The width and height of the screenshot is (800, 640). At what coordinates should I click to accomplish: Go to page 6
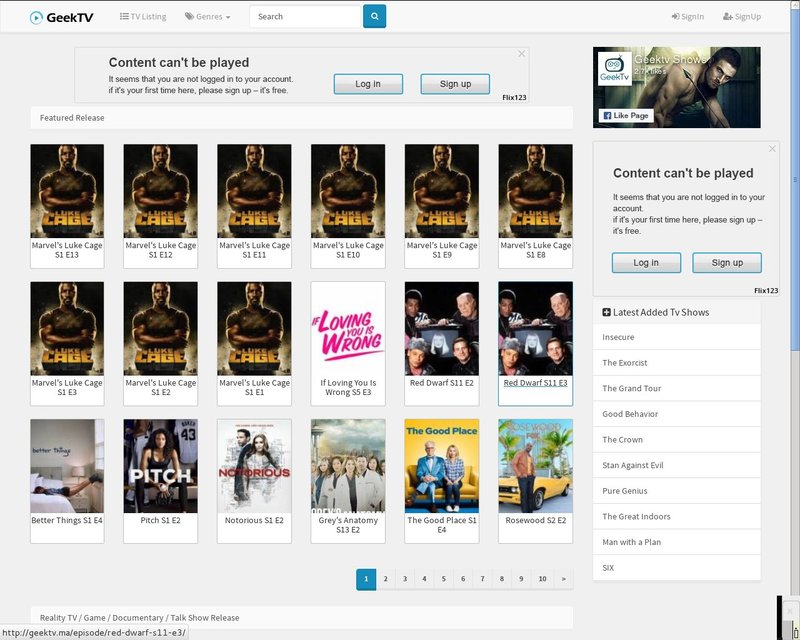pos(463,579)
